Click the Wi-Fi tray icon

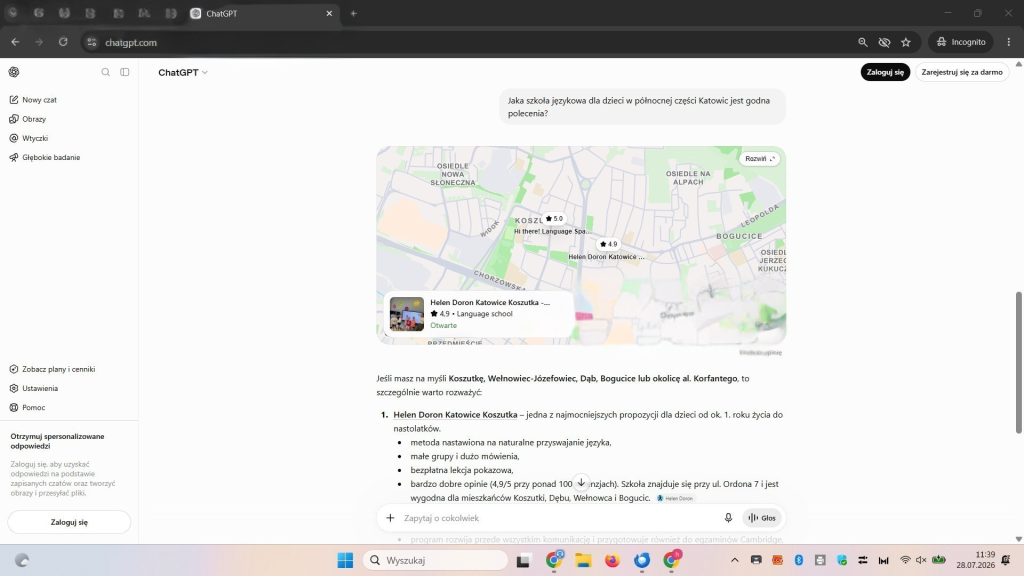point(905,560)
